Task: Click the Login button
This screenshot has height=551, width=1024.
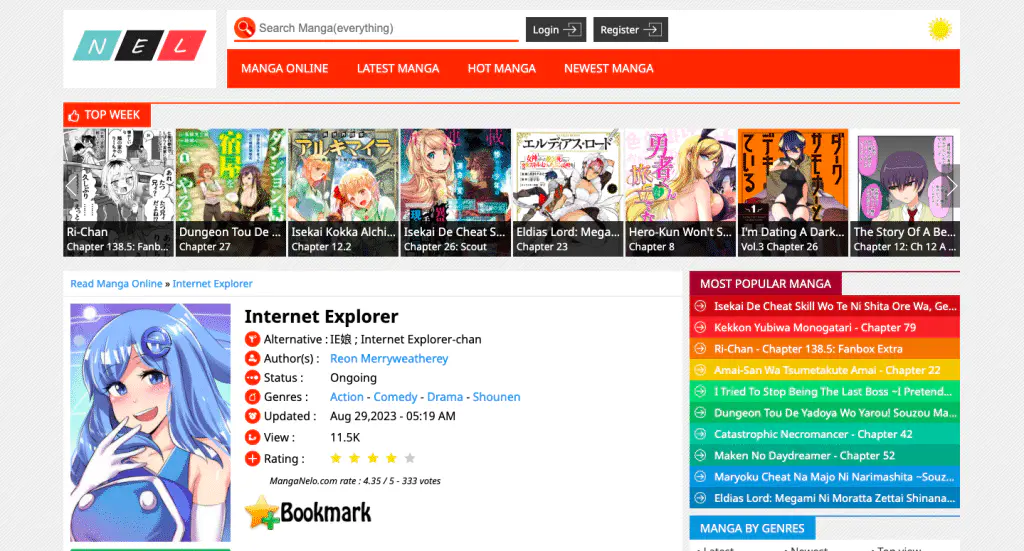Action: point(556,29)
